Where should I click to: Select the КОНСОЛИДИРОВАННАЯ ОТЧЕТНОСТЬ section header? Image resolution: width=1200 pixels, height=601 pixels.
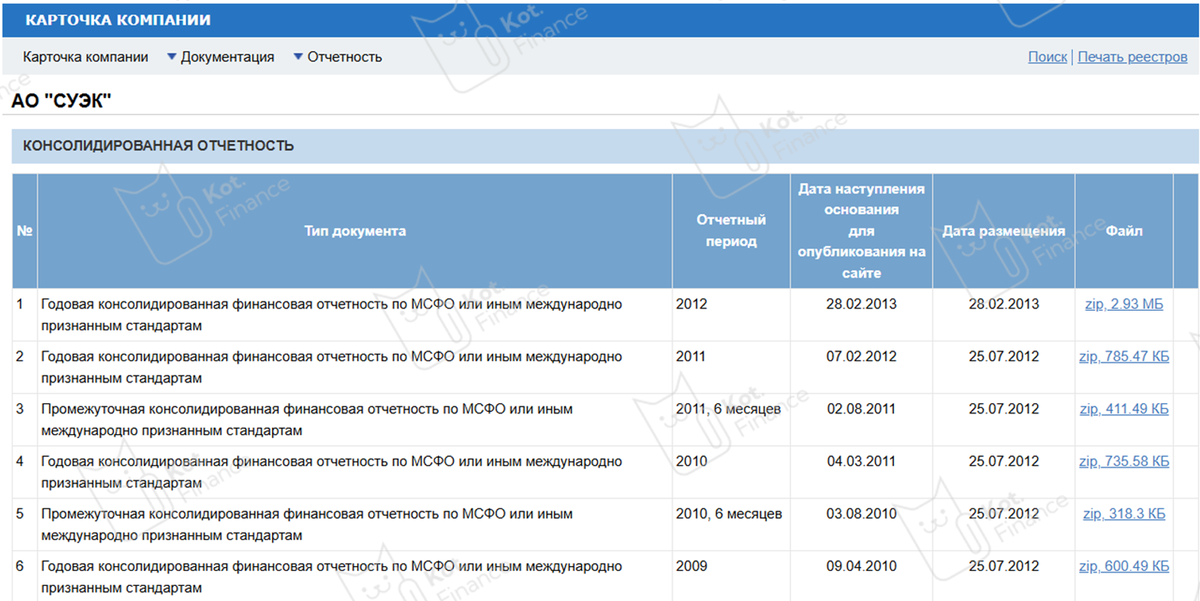pos(158,146)
